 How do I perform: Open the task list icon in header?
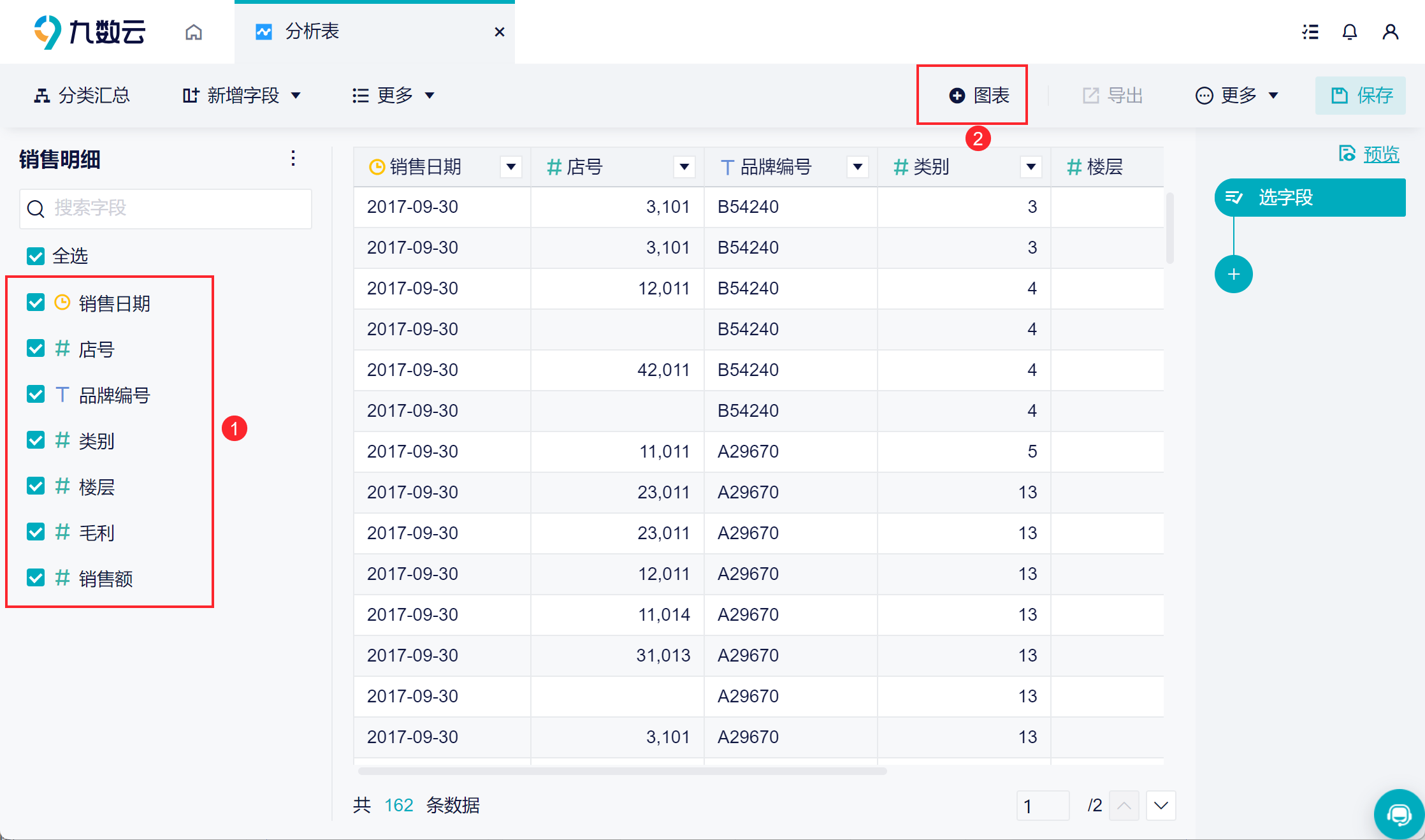pyautogui.click(x=1310, y=32)
